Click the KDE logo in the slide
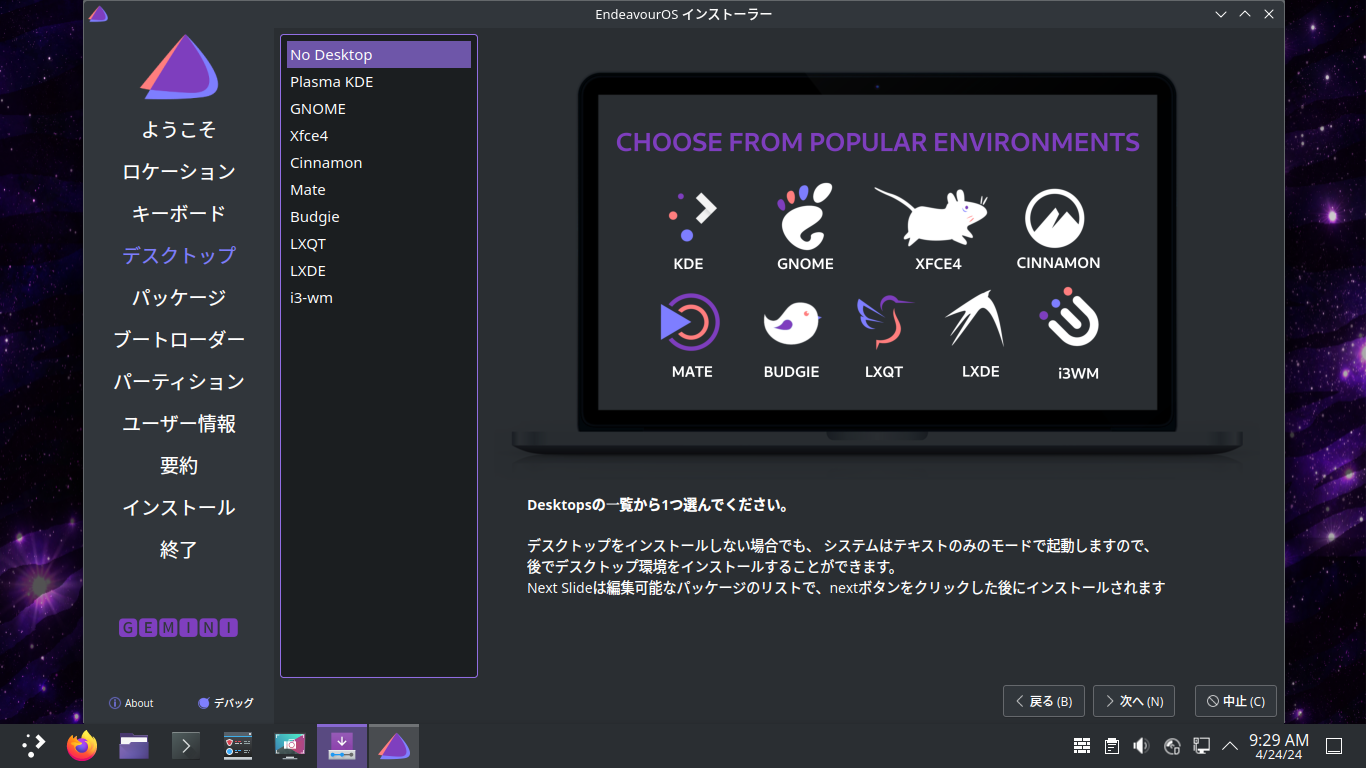The width and height of the screenshot is (1366, 768). pos(692,217)
